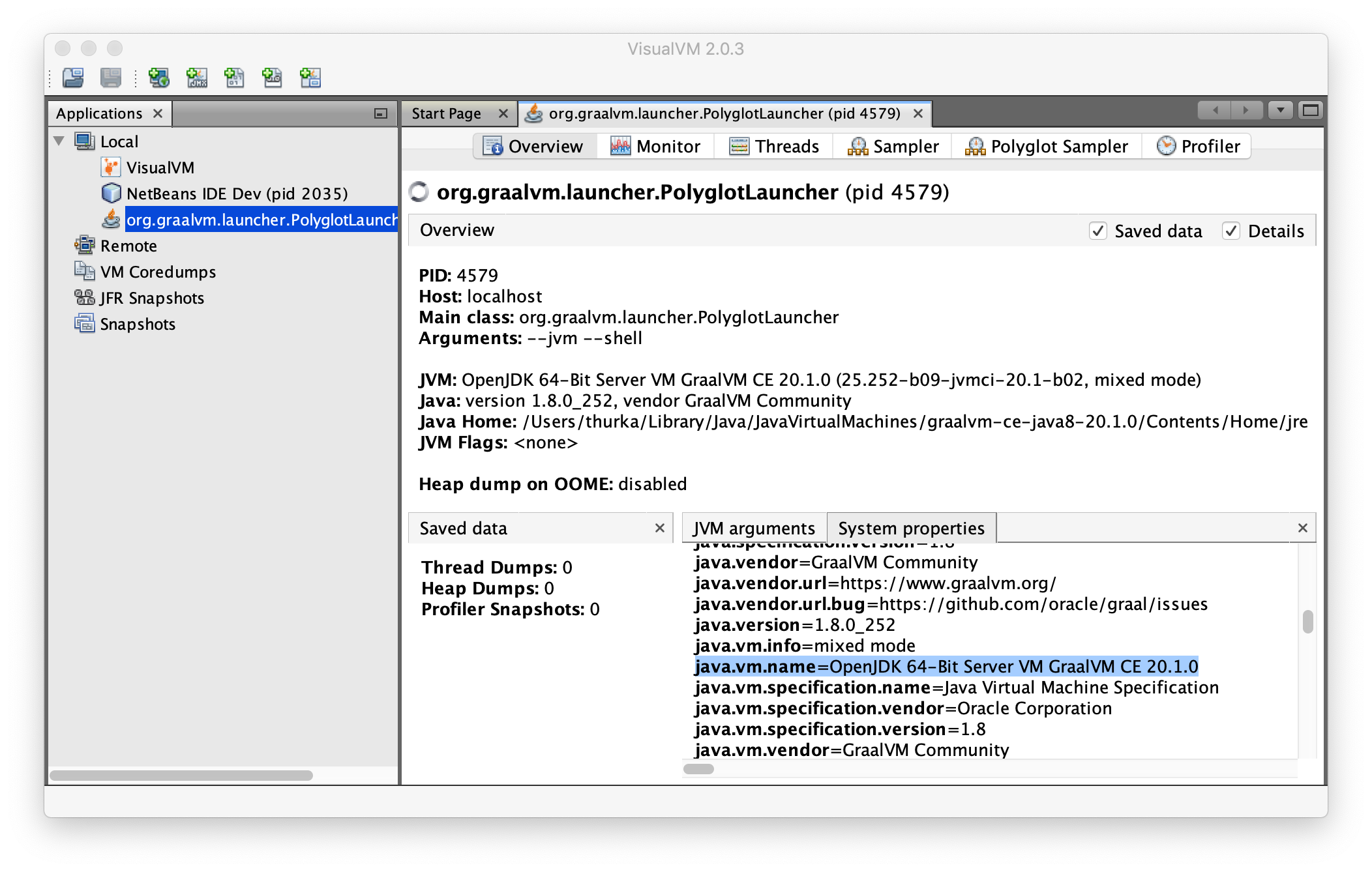
Task: Click the Add VM Coredump toolbar icon
Action: (x=235, y=78)
